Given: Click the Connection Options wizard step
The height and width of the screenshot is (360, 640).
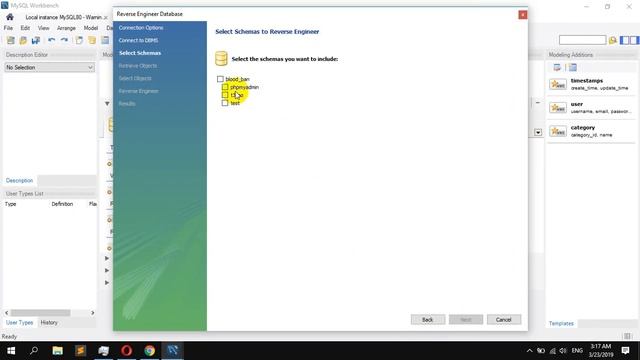Looking at the screenshot, I should click(x=141, y=28).
